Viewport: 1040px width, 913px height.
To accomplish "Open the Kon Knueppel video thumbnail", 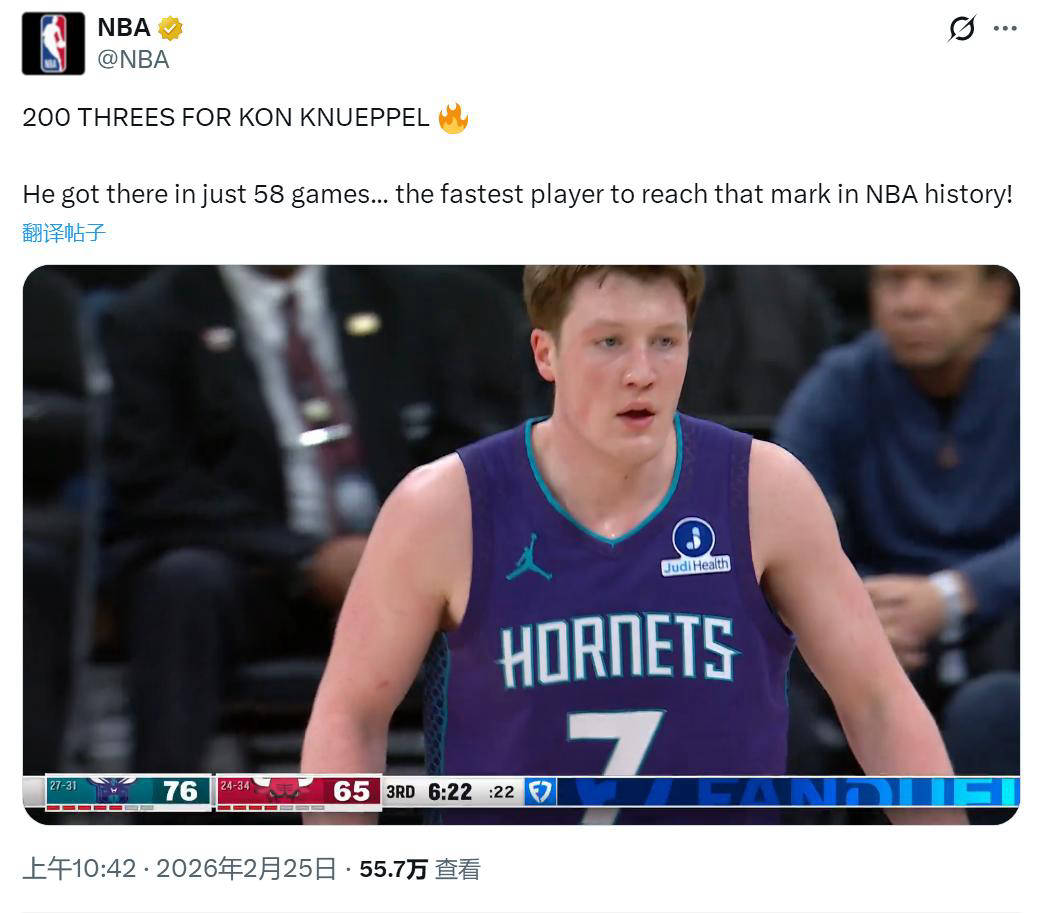I will tap(521, 545).
